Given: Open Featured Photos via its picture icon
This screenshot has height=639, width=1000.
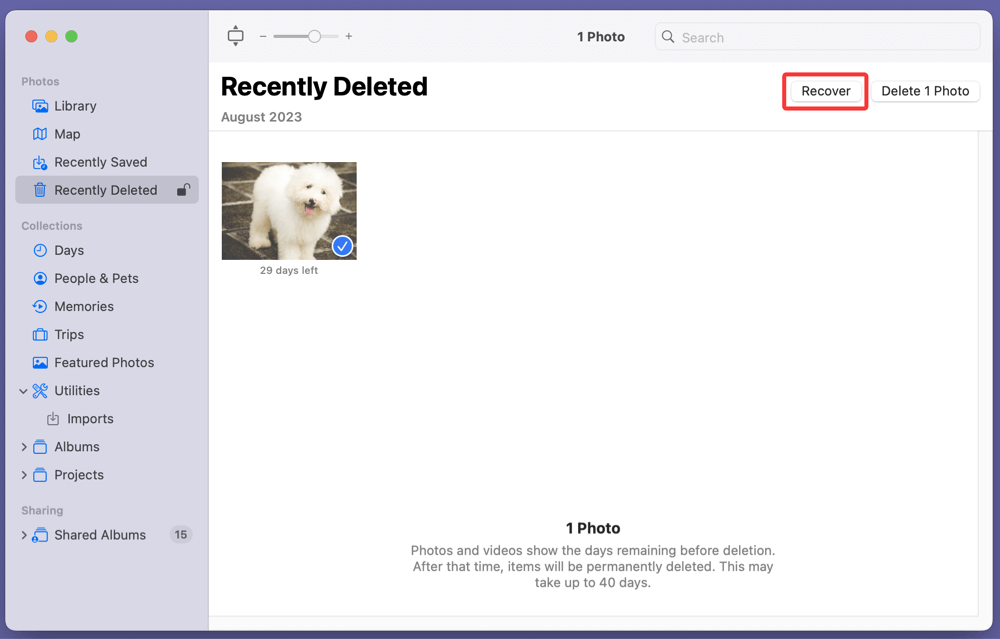Looking at the screenshot, I should tap(40, 362).
